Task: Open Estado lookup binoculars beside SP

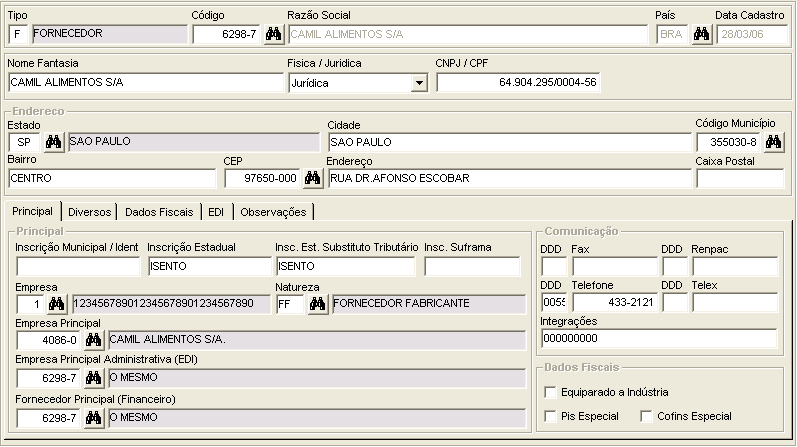Action: click(53, 142)
